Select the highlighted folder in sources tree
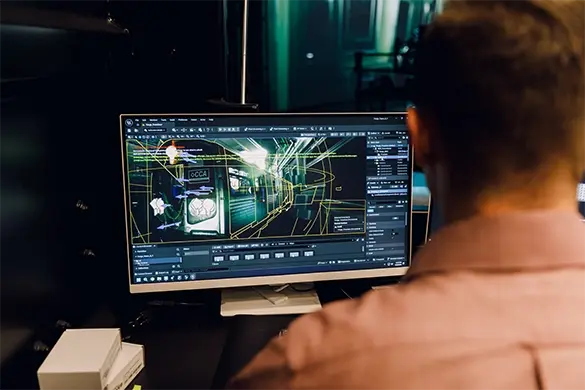Viewport: 585px width, 390px height. 156,260
